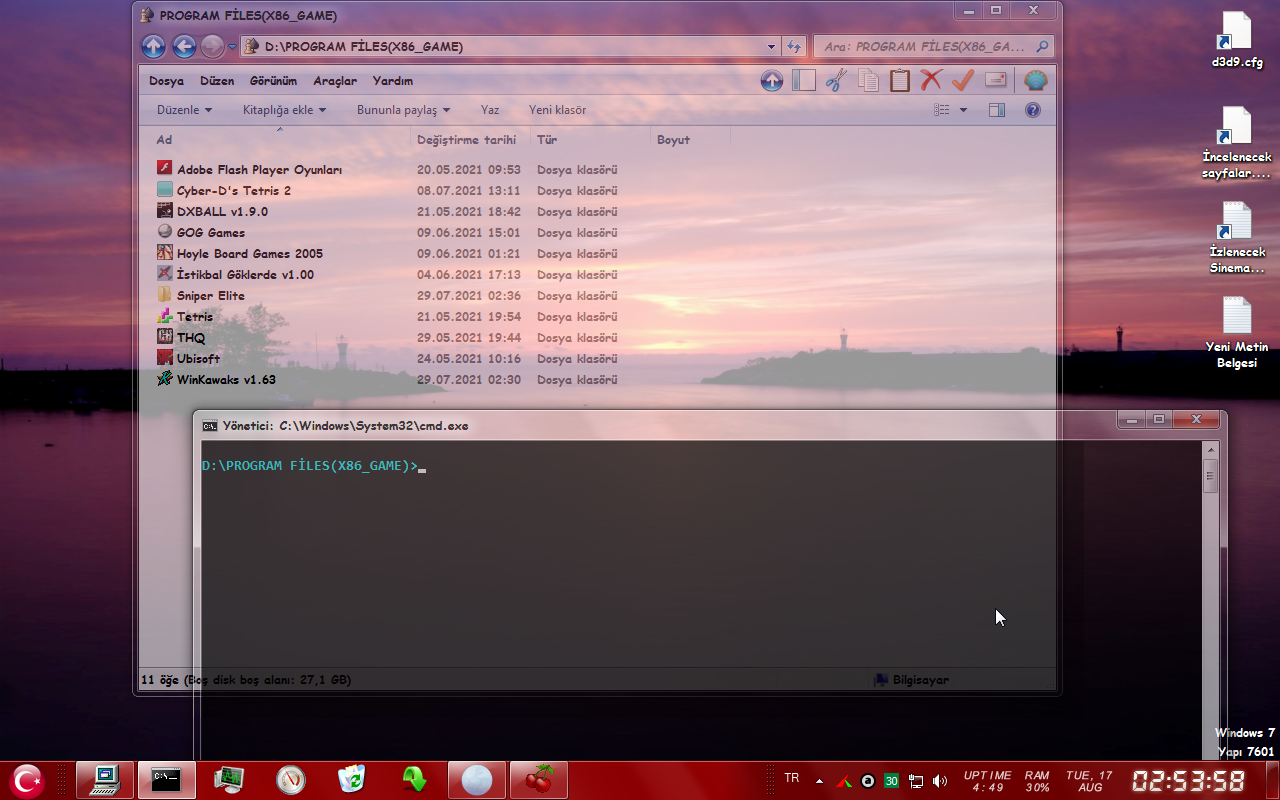Open the Yardım menu
Image resolution: width=1280 pixels, height=800 pixels.
click(x=392, y=81)
